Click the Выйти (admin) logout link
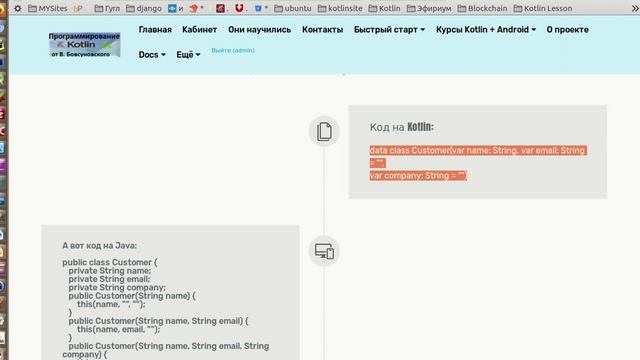This screenshot has width=640, height=360. point(233,50)
